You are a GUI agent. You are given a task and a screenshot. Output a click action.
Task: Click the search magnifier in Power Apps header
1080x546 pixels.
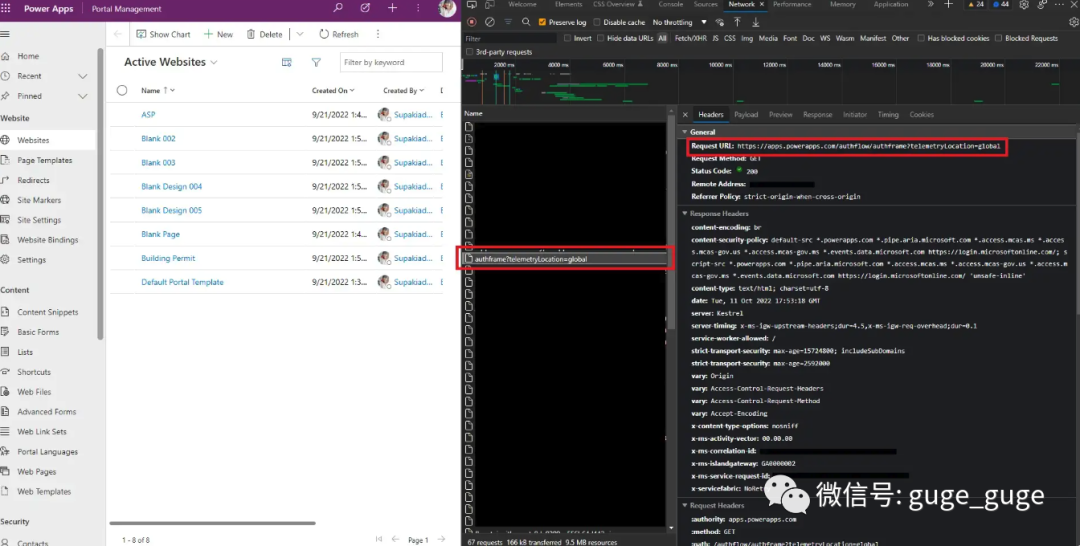click(338, 8)
